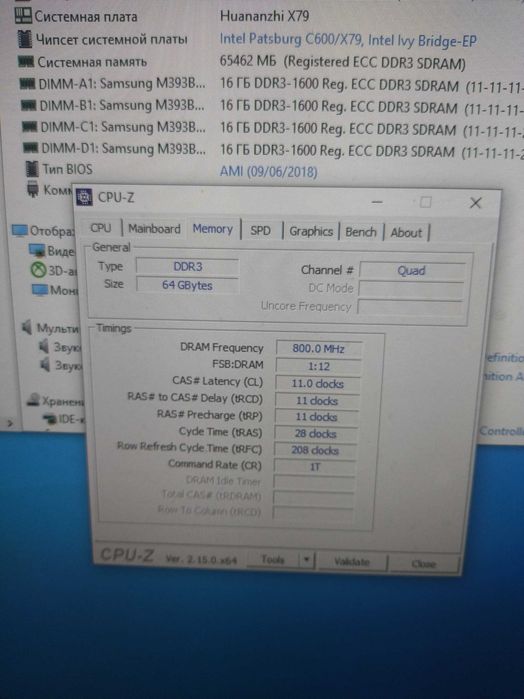
Task: Click the DIMM-D1 memory module icon
Action: click(x=31, y=148)
